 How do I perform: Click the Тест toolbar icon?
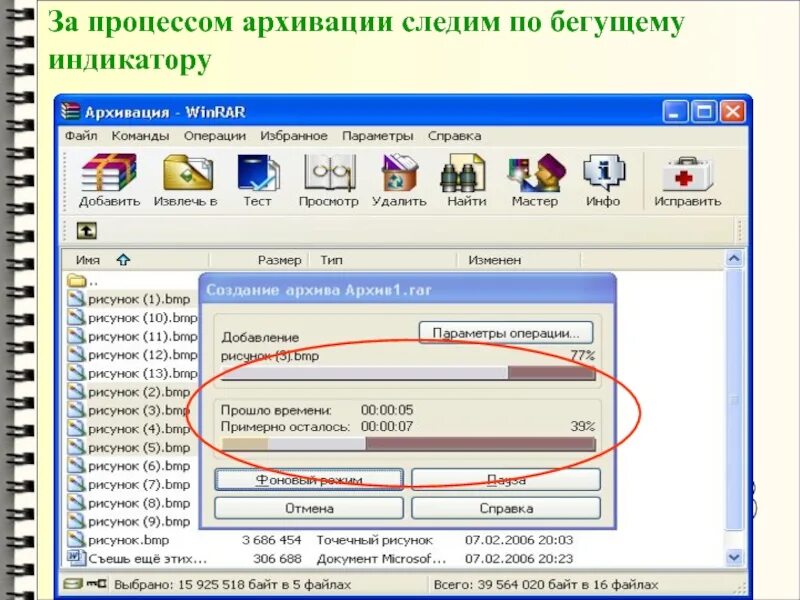point(258,173)
